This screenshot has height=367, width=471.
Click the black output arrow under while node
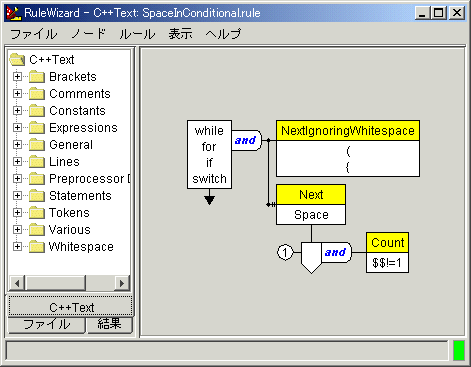pyautogui.click(x=209, y=200)
